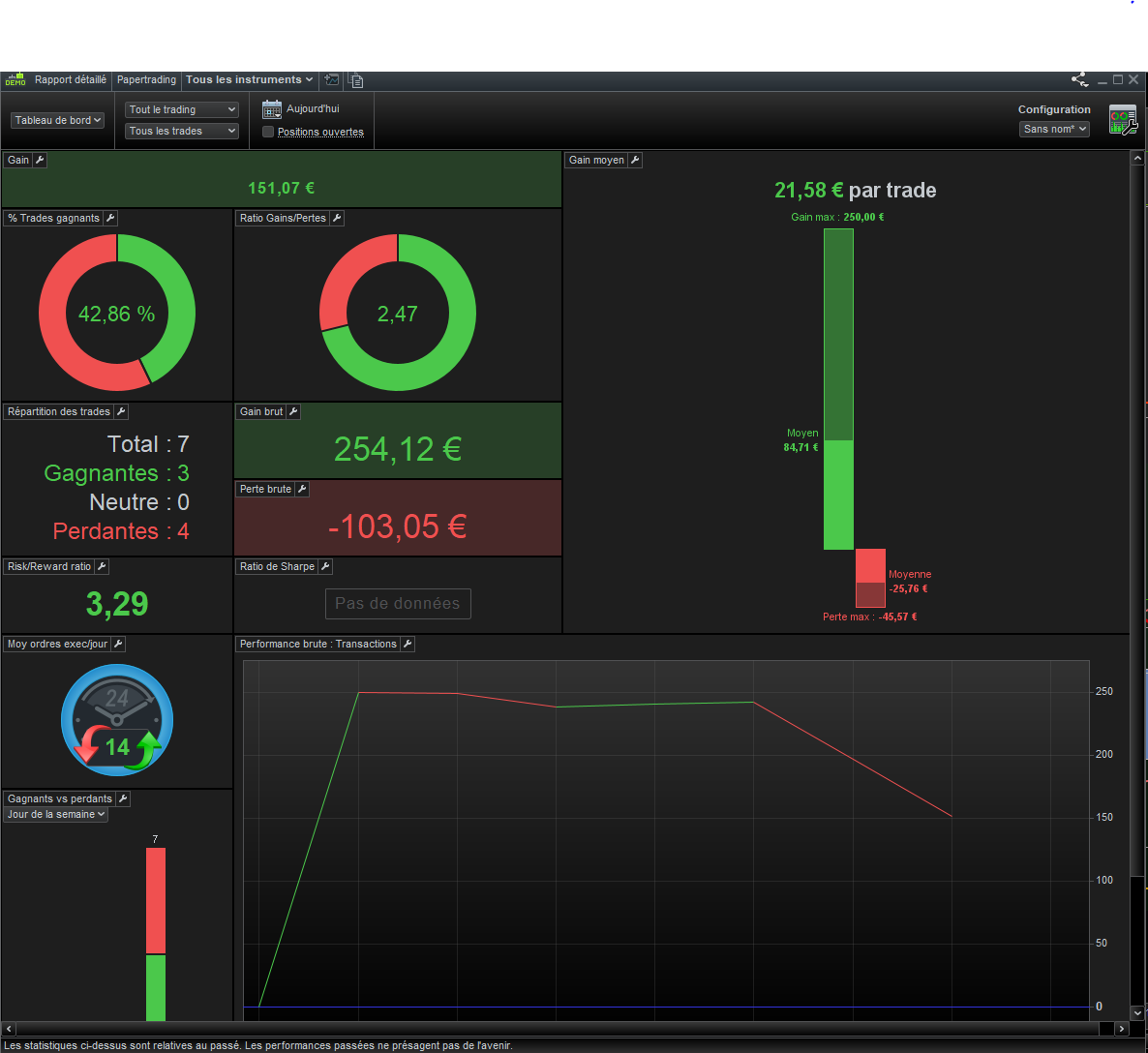The width and height of the screenshot is (1148, 1053).
Task: Click the '21,58 € par trade' text
Action: pos(855,191)
